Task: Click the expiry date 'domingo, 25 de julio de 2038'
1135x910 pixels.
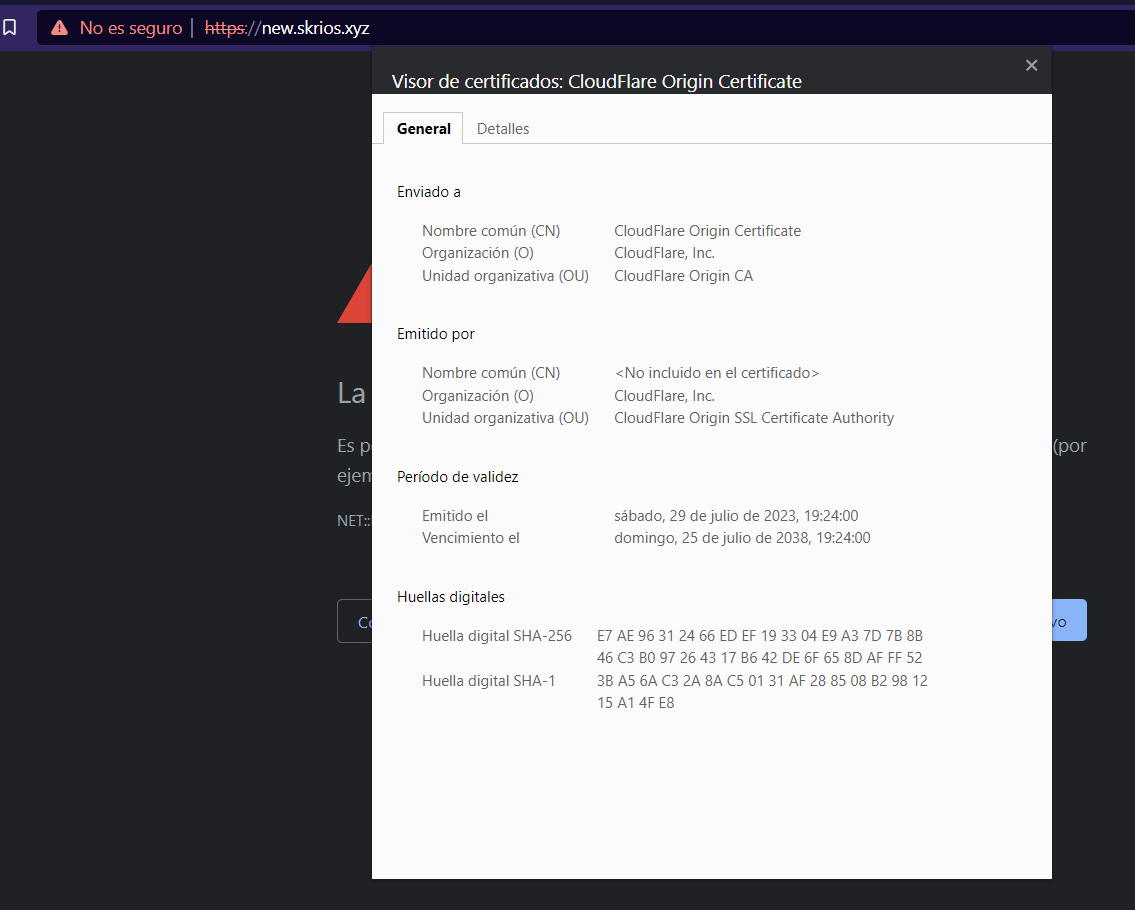Action: (742, 538)
